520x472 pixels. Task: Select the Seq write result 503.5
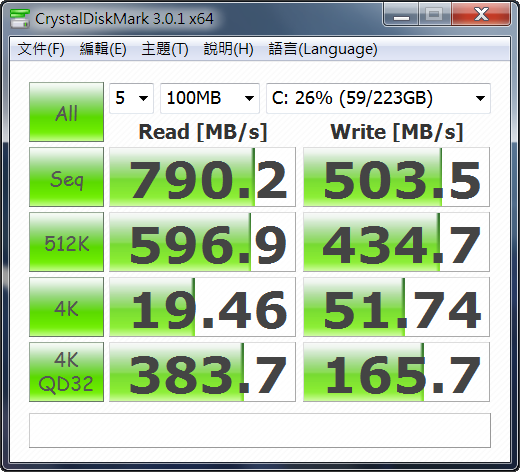(x=396, y=177)
